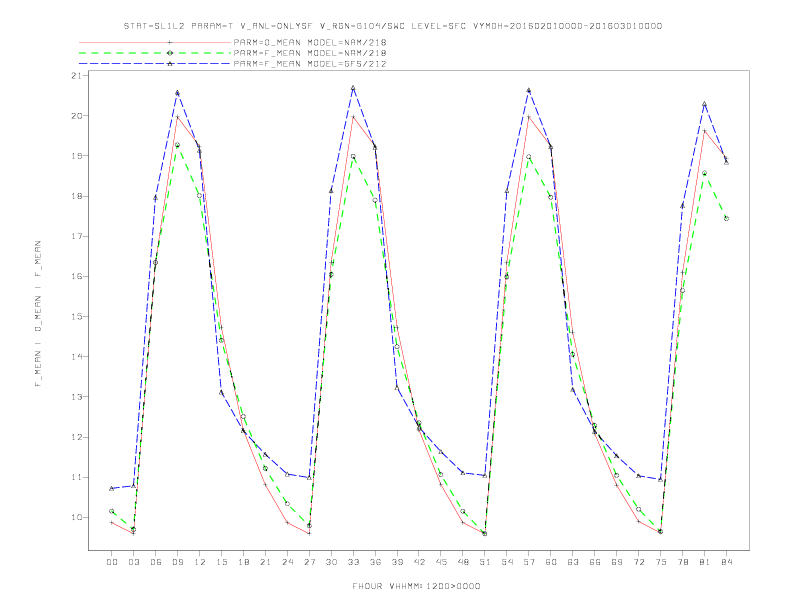This screenshot has height=612, width=792.
Task: Click y-axis tick label 16
Action: click(x=76, y=276)
